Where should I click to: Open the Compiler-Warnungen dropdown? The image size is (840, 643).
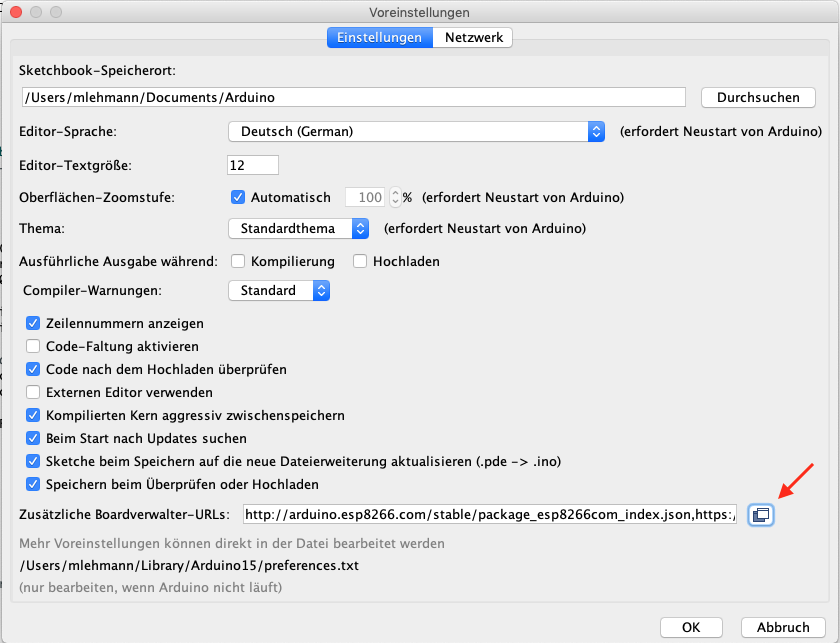(279, 290)
